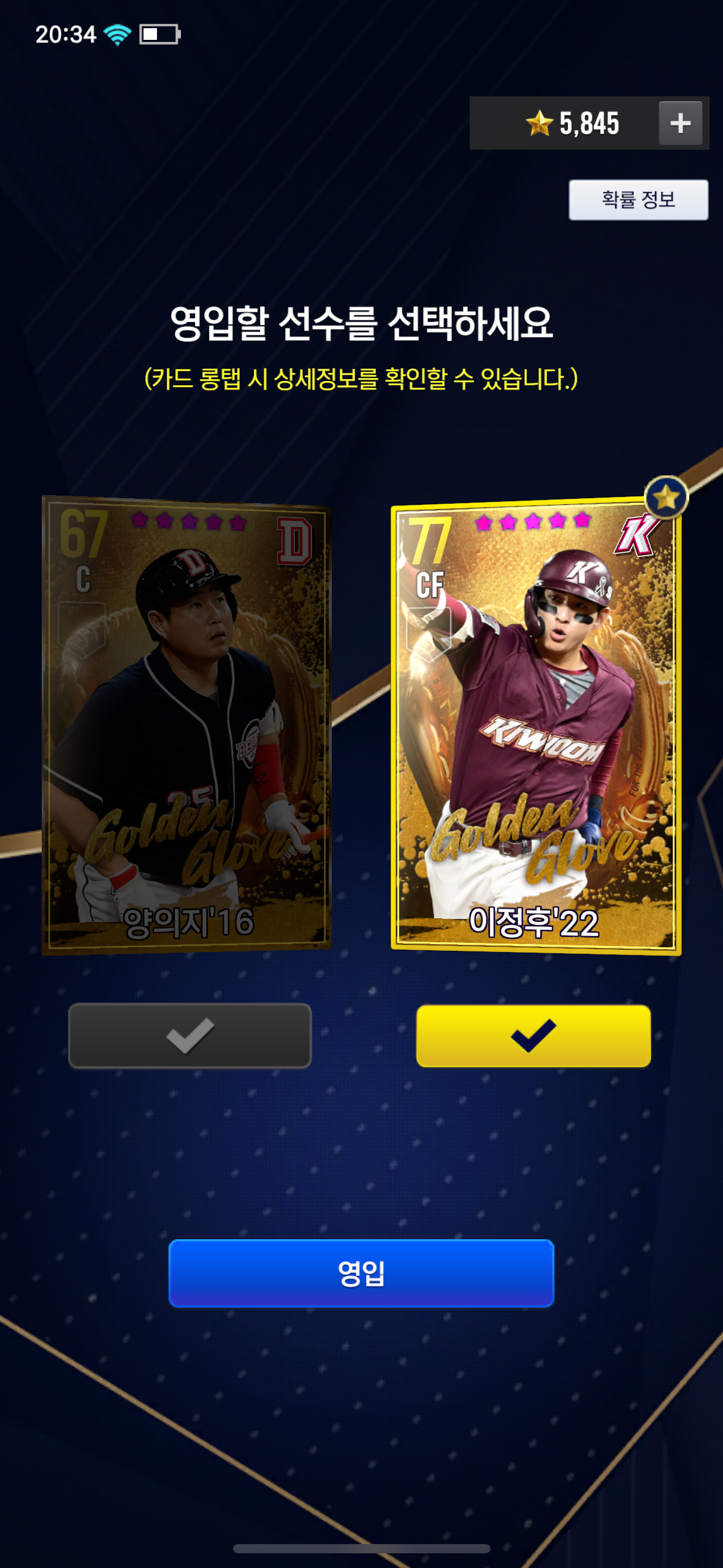Tap the 20:34 clock in status bar
Image resolution: width=723 pixels, height=1568 pixels.
coord(66,34)
